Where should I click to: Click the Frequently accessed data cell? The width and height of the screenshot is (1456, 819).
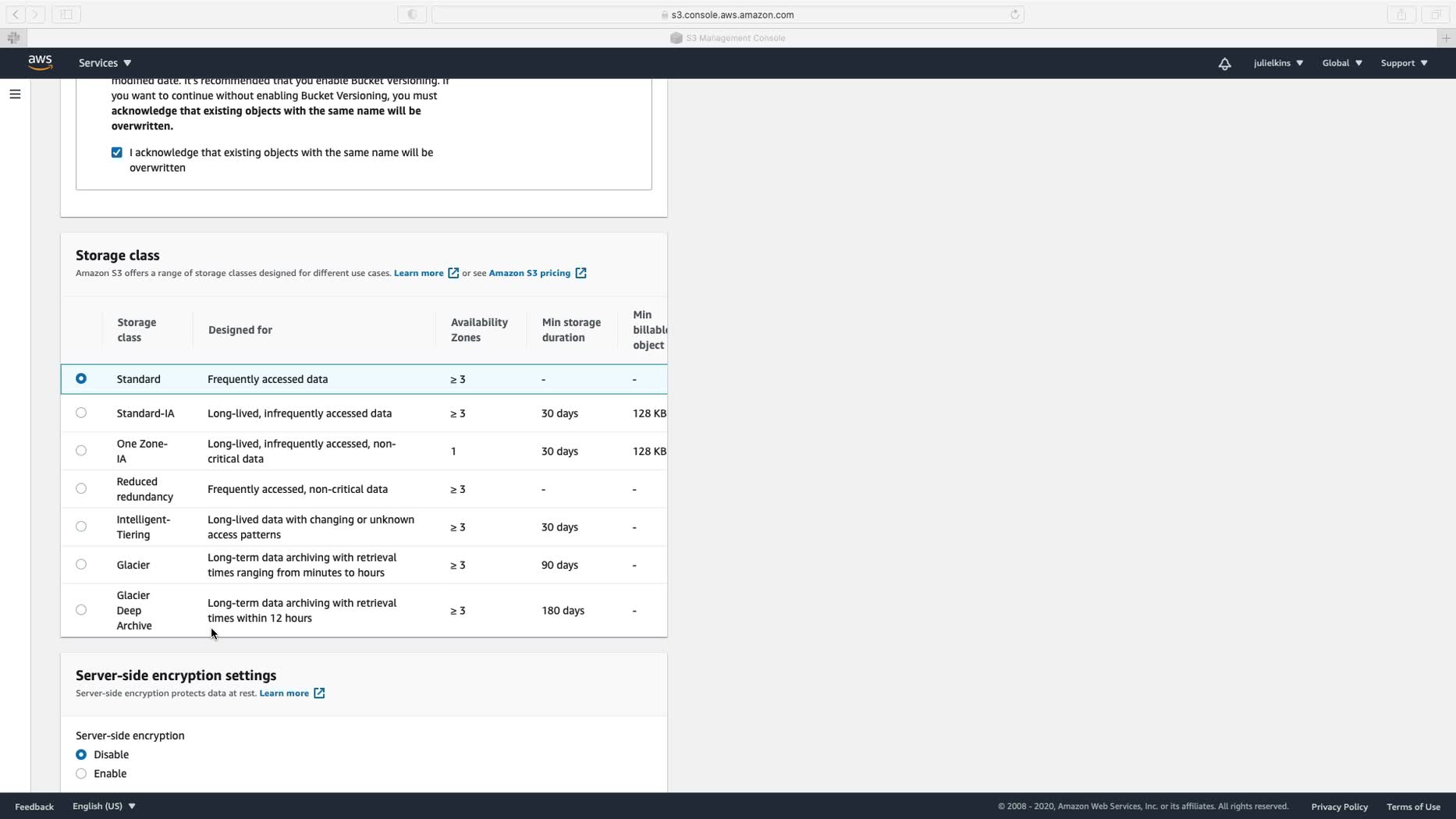268,379
